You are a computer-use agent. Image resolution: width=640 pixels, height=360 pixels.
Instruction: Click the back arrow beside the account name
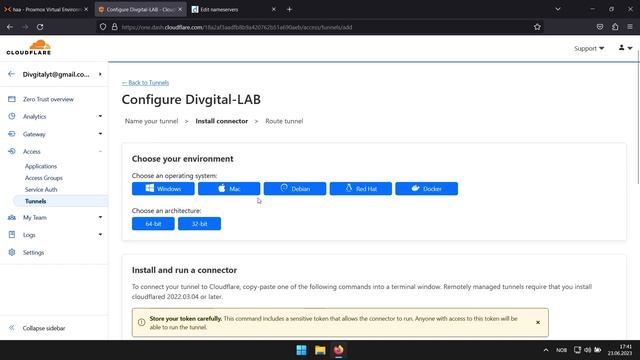click(x=11, y=74)
